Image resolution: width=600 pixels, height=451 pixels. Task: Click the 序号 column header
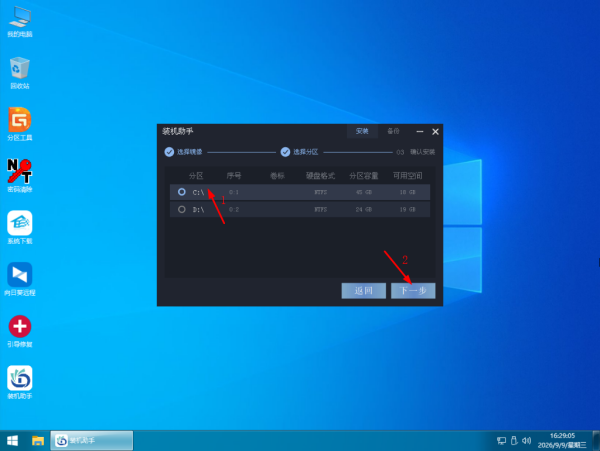(234, 176)
